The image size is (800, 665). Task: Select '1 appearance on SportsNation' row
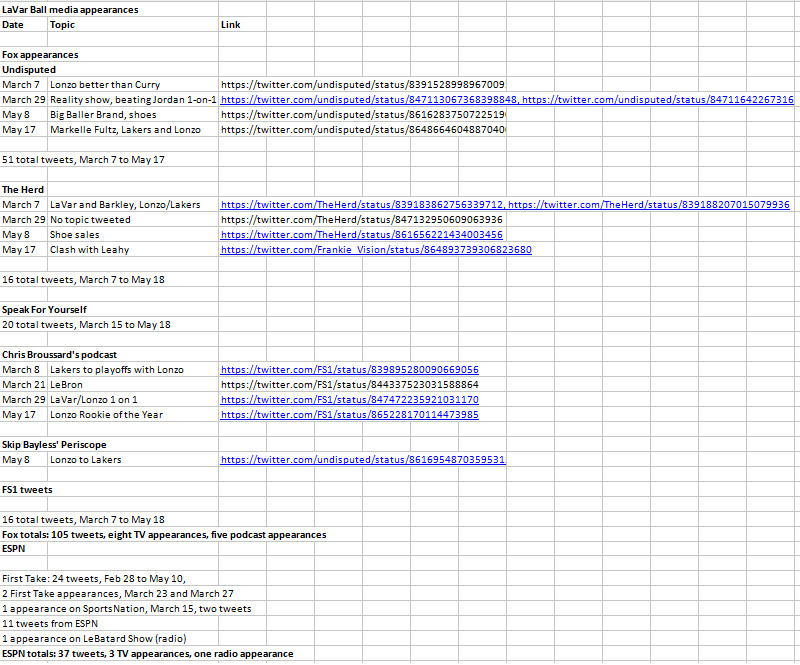[x=127, y=609]
